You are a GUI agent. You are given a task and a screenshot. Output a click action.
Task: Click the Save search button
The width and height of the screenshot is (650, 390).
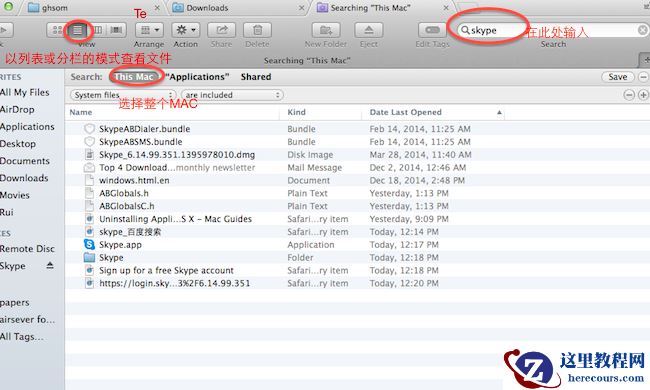click(x=618, y=77)
